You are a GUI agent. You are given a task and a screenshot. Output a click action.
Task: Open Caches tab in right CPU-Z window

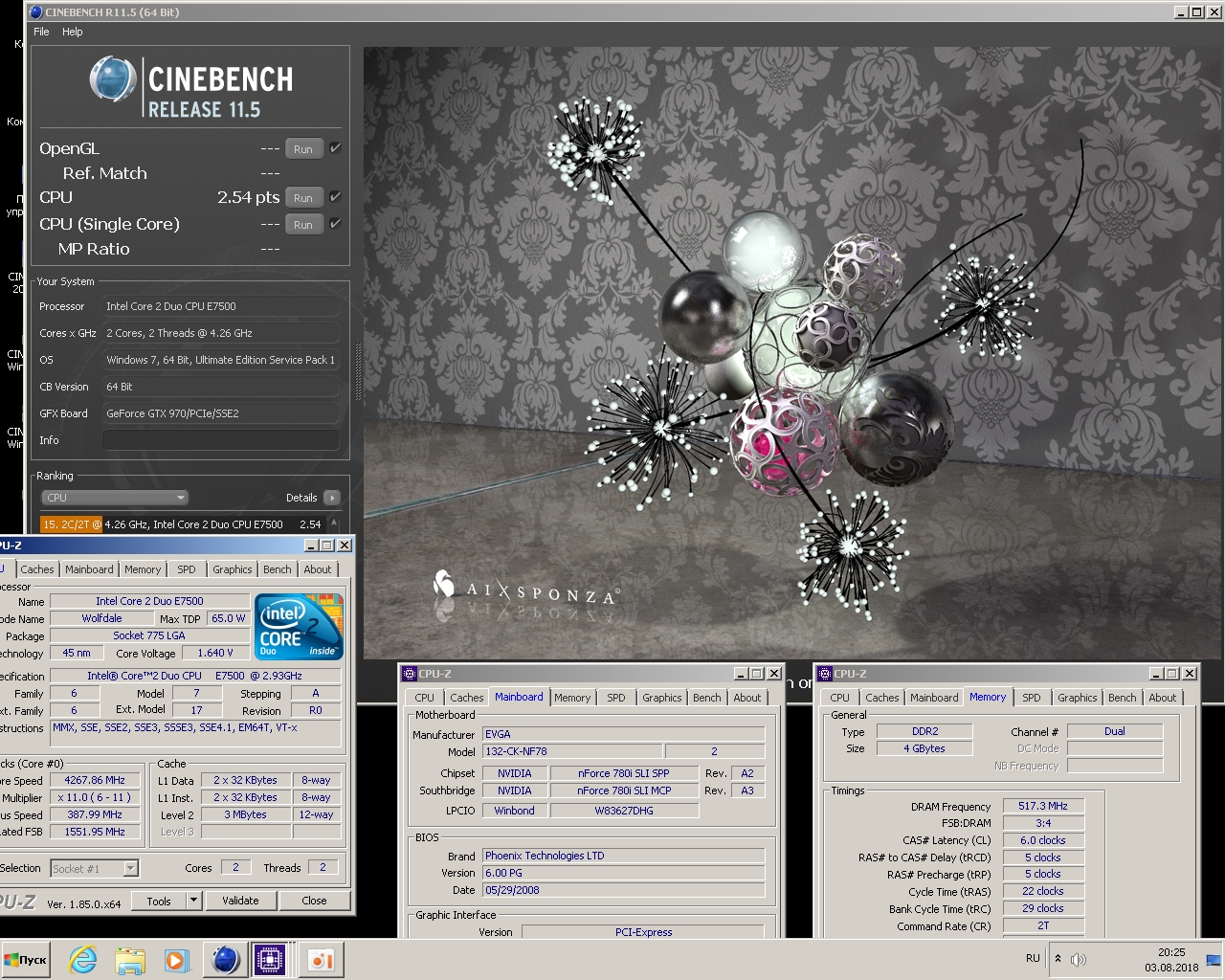click(x=882, y=698)
